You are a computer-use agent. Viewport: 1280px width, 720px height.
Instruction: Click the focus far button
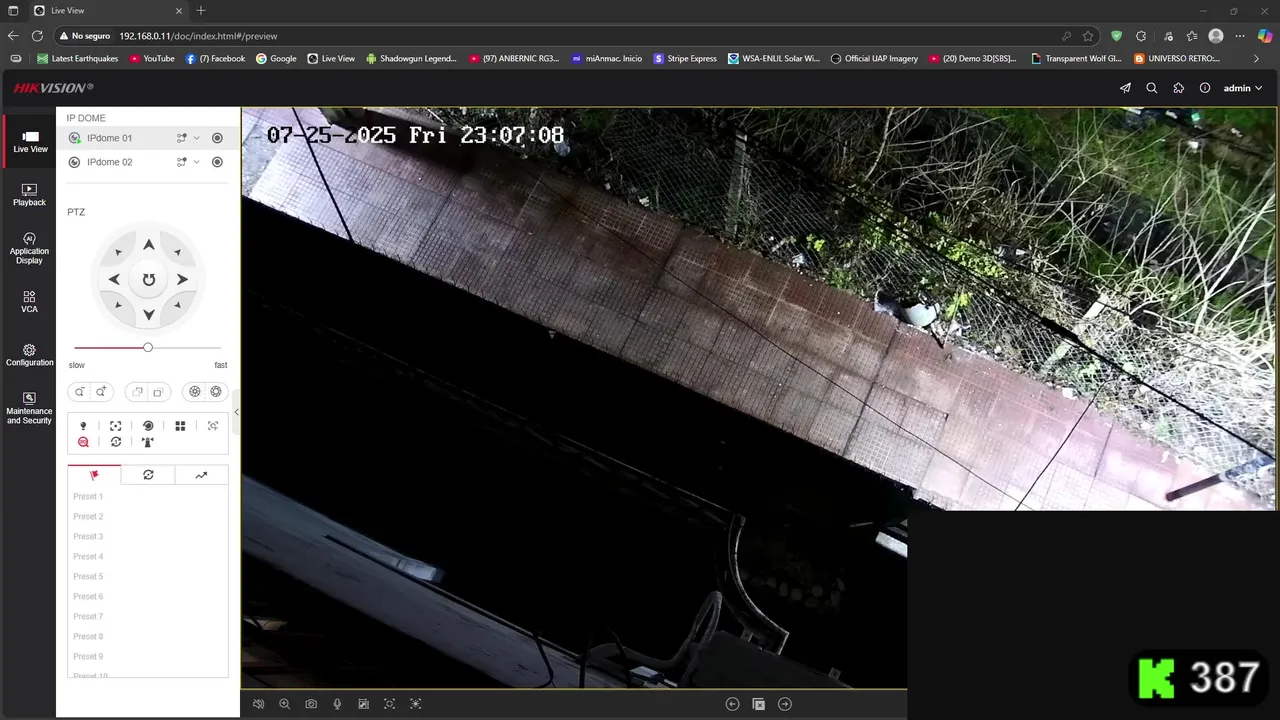click(158, 392)
